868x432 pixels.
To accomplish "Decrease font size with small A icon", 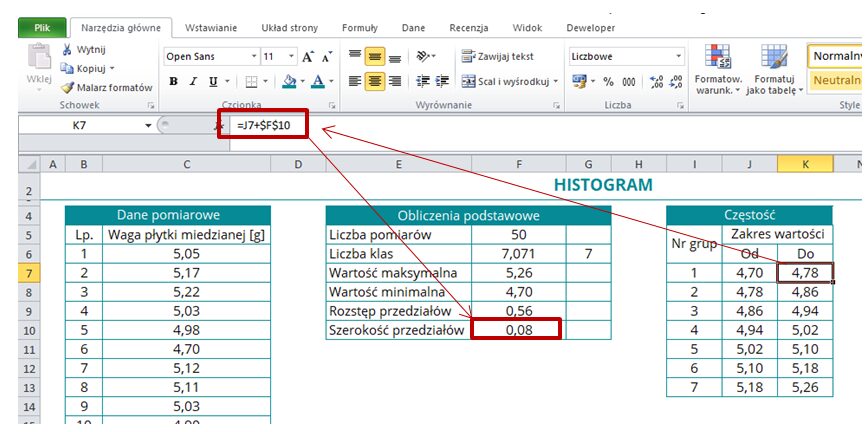I will point(326,56).
